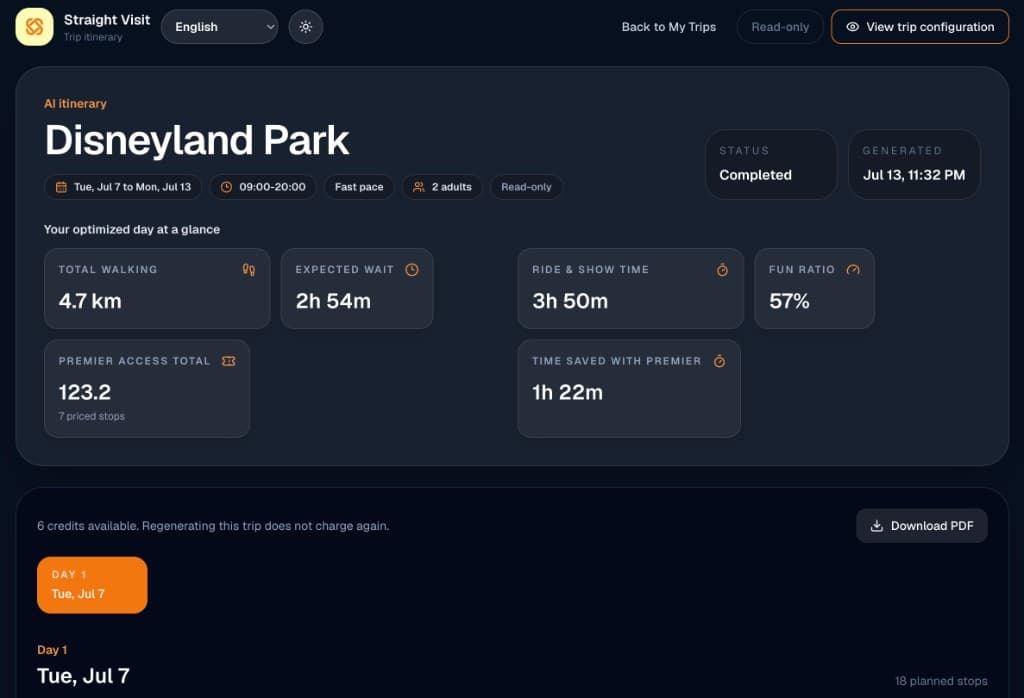The width and height of the screenshot is (1024, 698).
Task: Click the Read-only chip below the title
Action: (526, 187)
